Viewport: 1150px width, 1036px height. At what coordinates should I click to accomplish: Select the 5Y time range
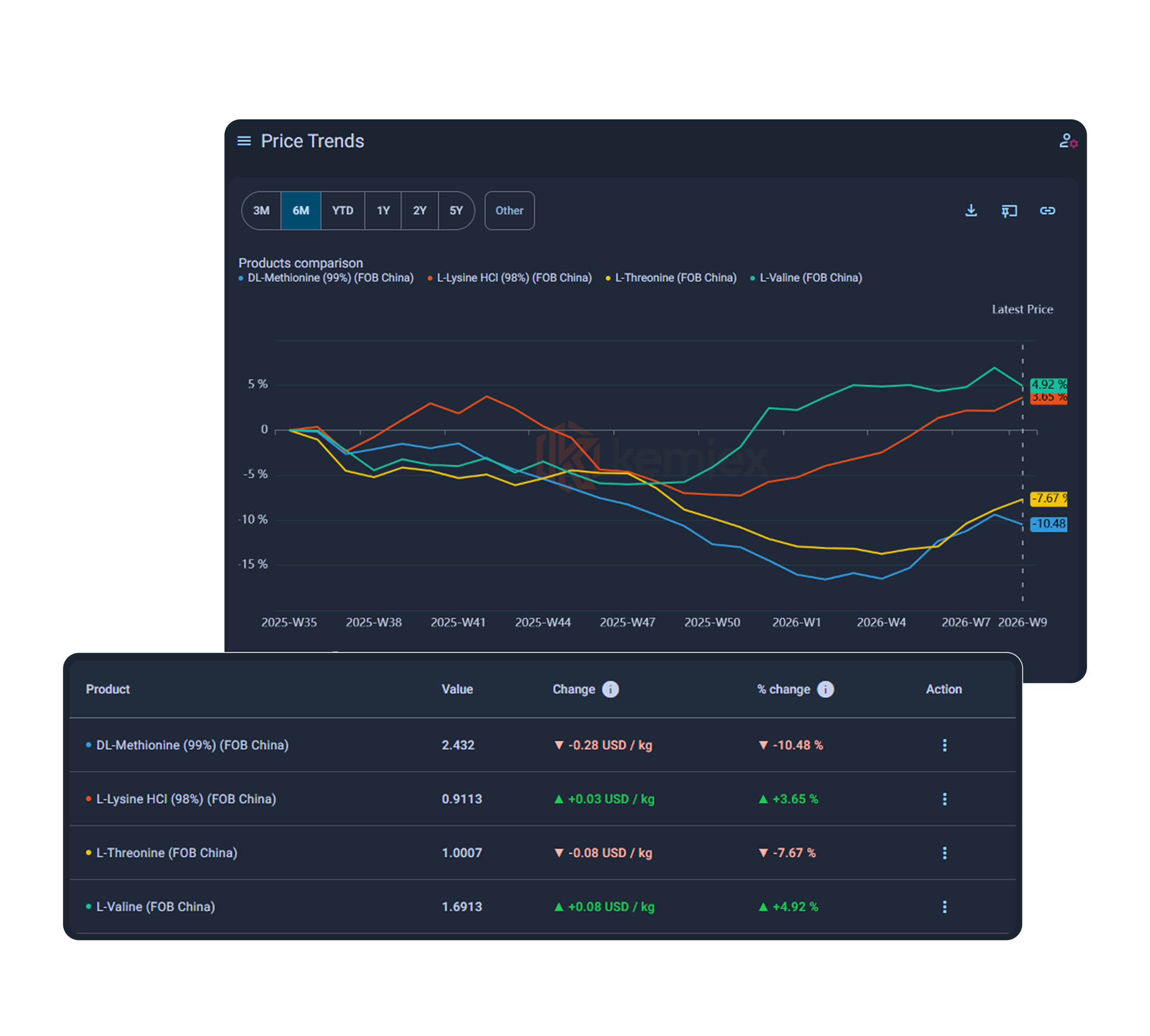[456, 211]
